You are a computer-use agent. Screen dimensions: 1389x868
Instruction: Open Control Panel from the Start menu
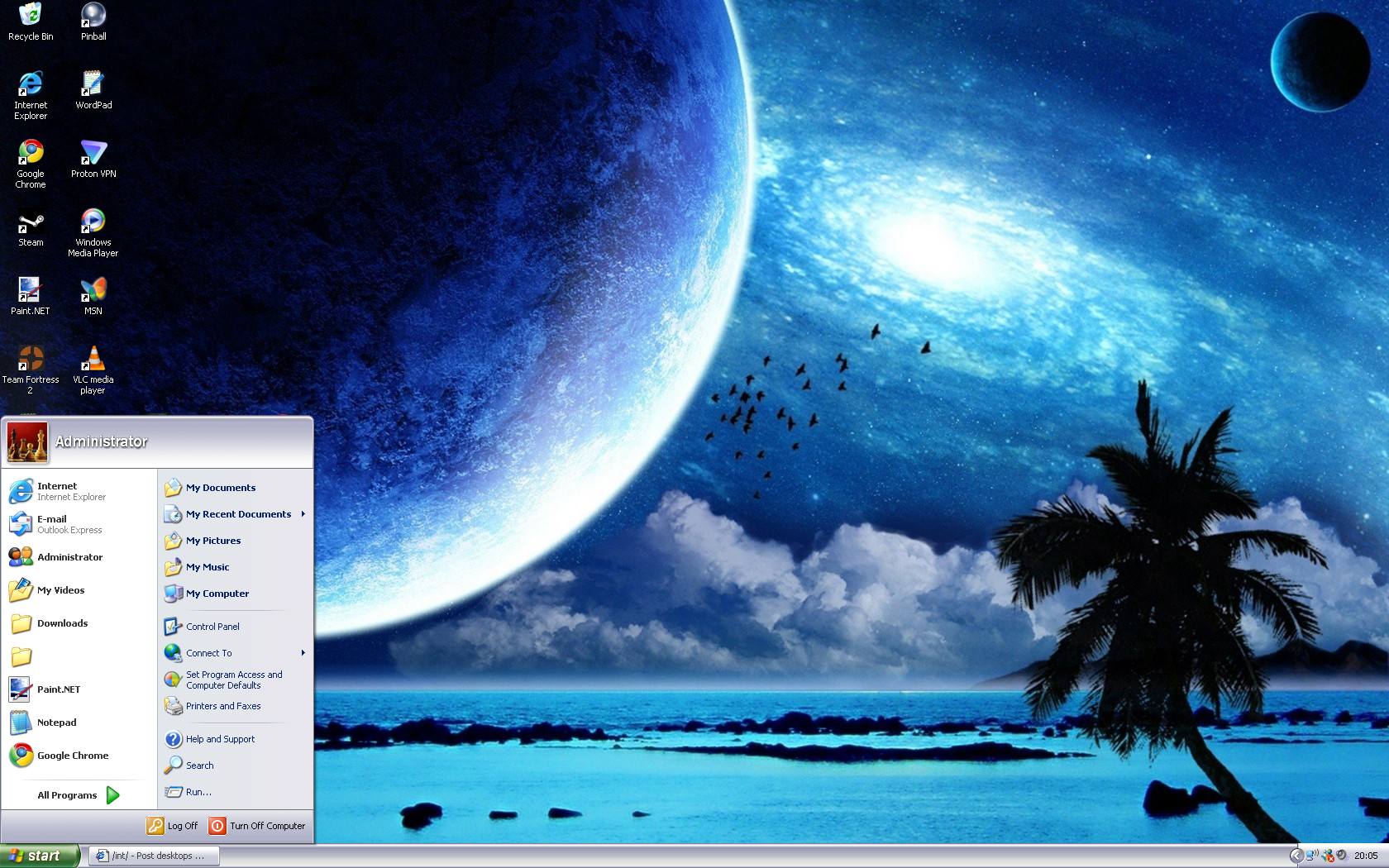tap(236, 627)
